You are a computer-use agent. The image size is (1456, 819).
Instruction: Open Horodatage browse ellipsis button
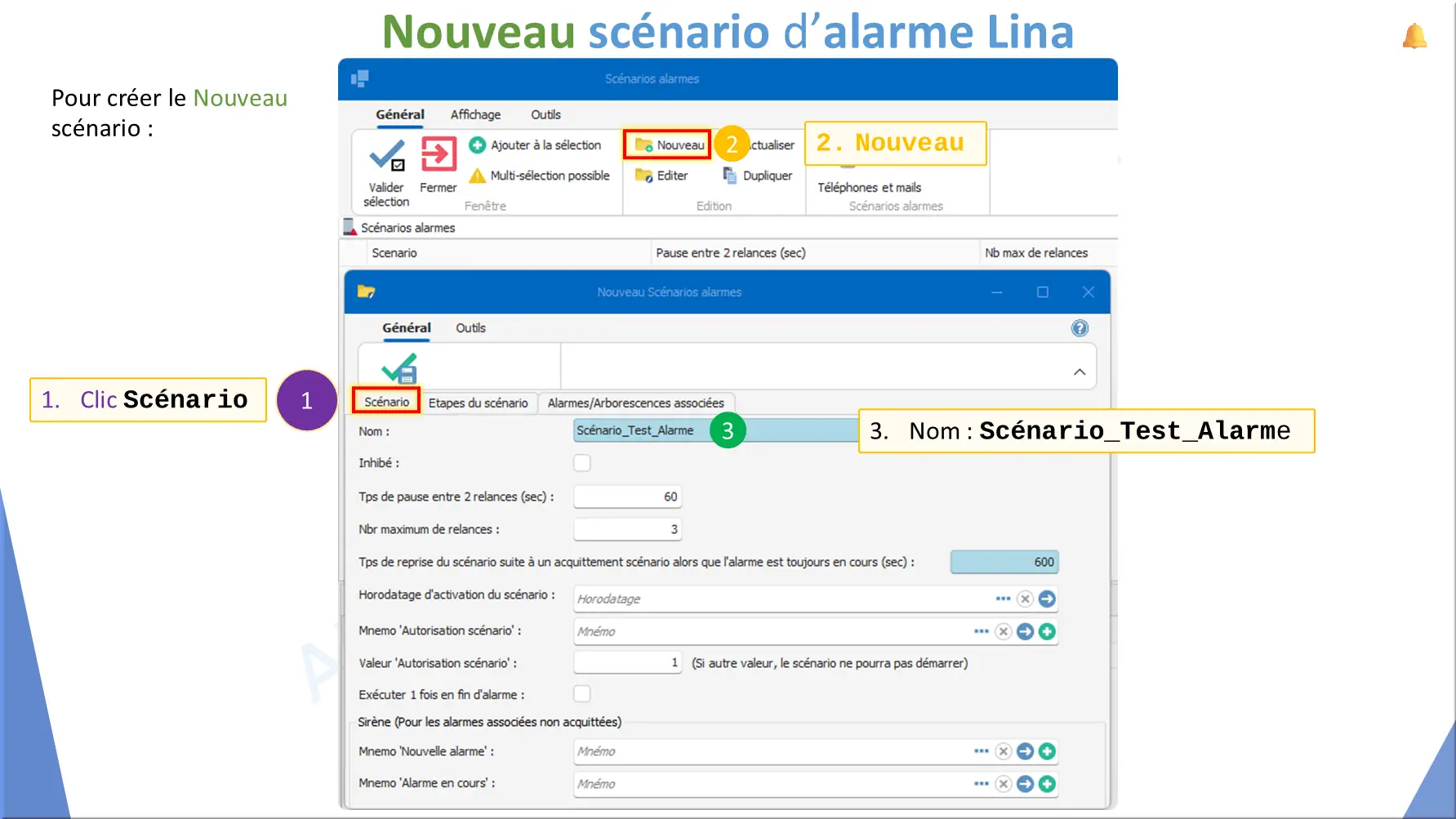tap(1003, 599)
